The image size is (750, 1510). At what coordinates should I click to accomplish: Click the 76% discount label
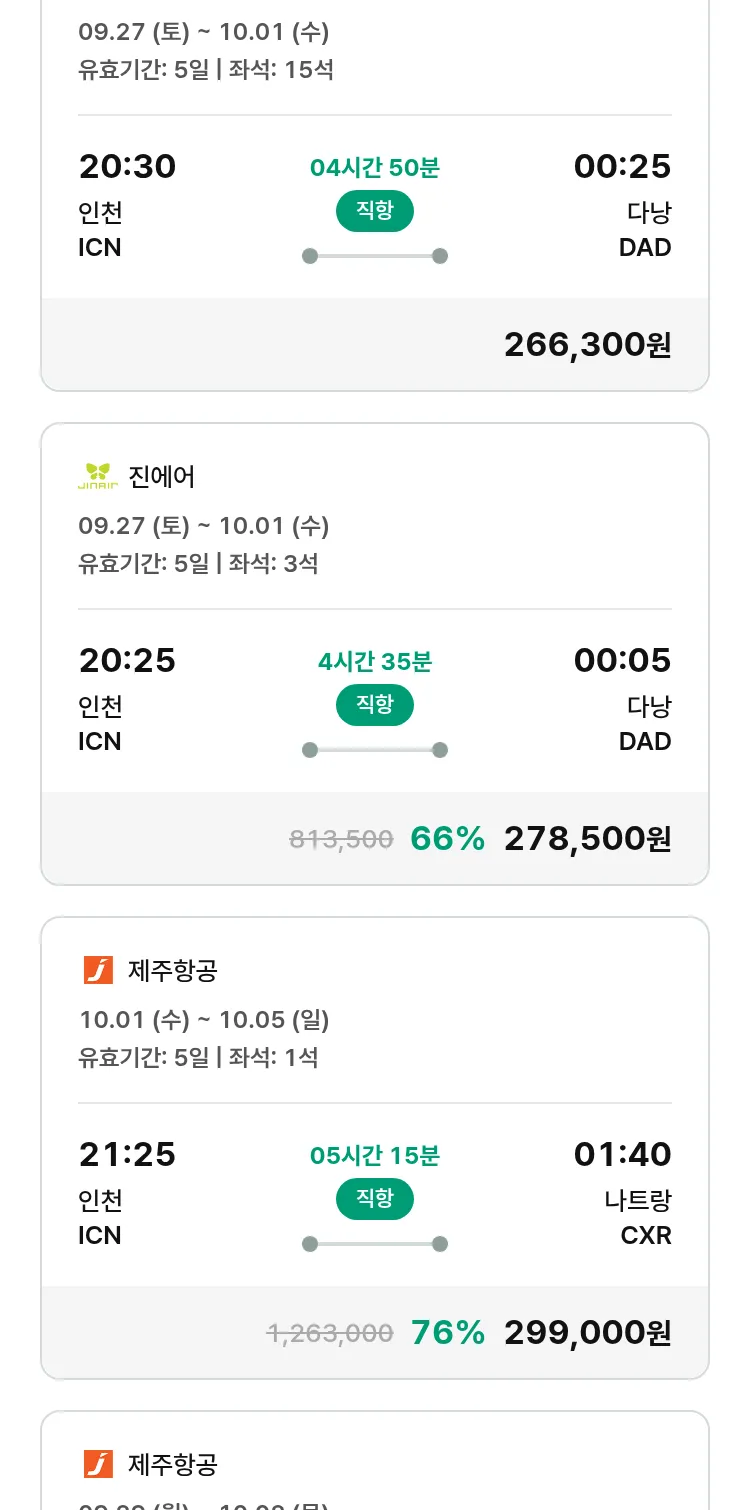pos(447,1333)
